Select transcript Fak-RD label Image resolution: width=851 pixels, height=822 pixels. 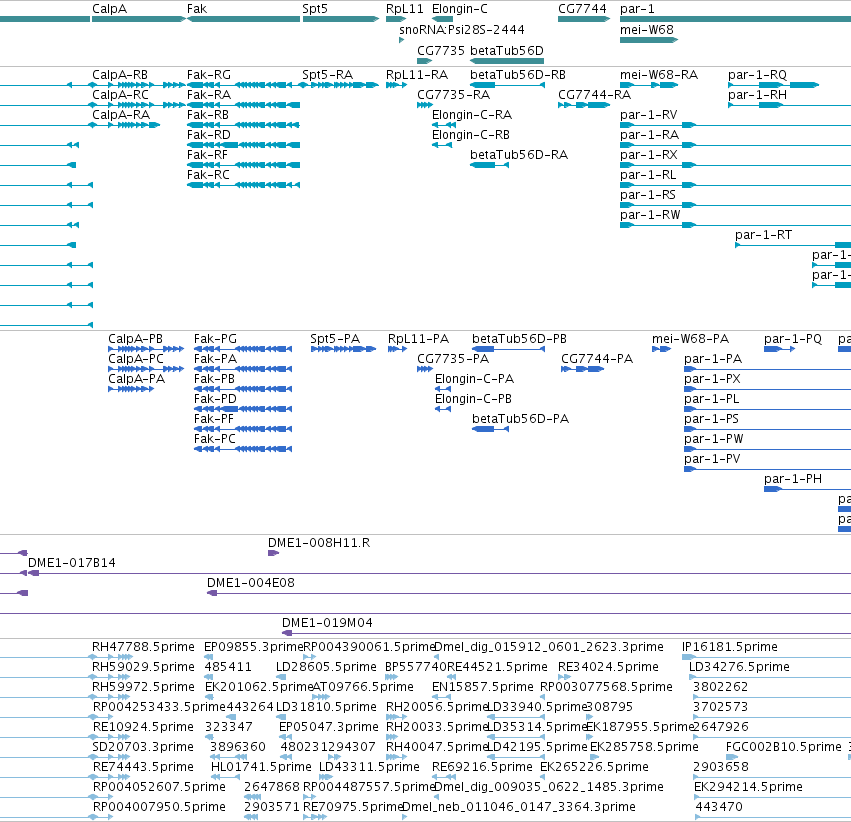pyautogui.click(x=209, y=135)
